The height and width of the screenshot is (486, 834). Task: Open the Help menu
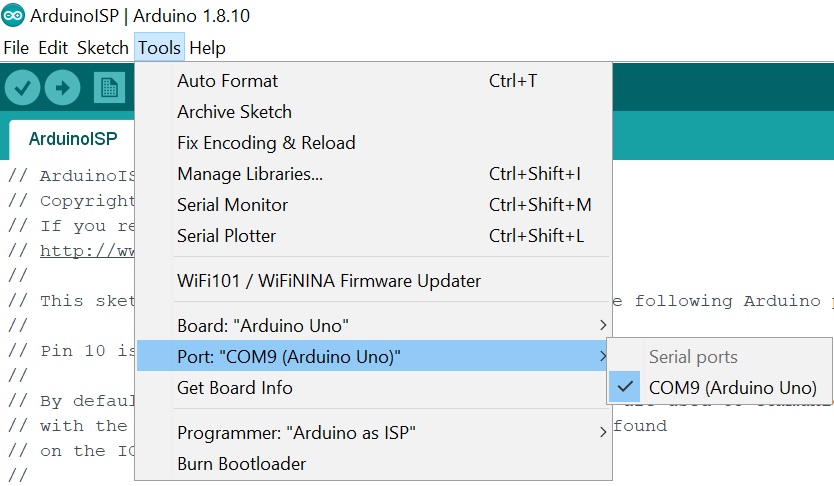click(x=207, y=47)
